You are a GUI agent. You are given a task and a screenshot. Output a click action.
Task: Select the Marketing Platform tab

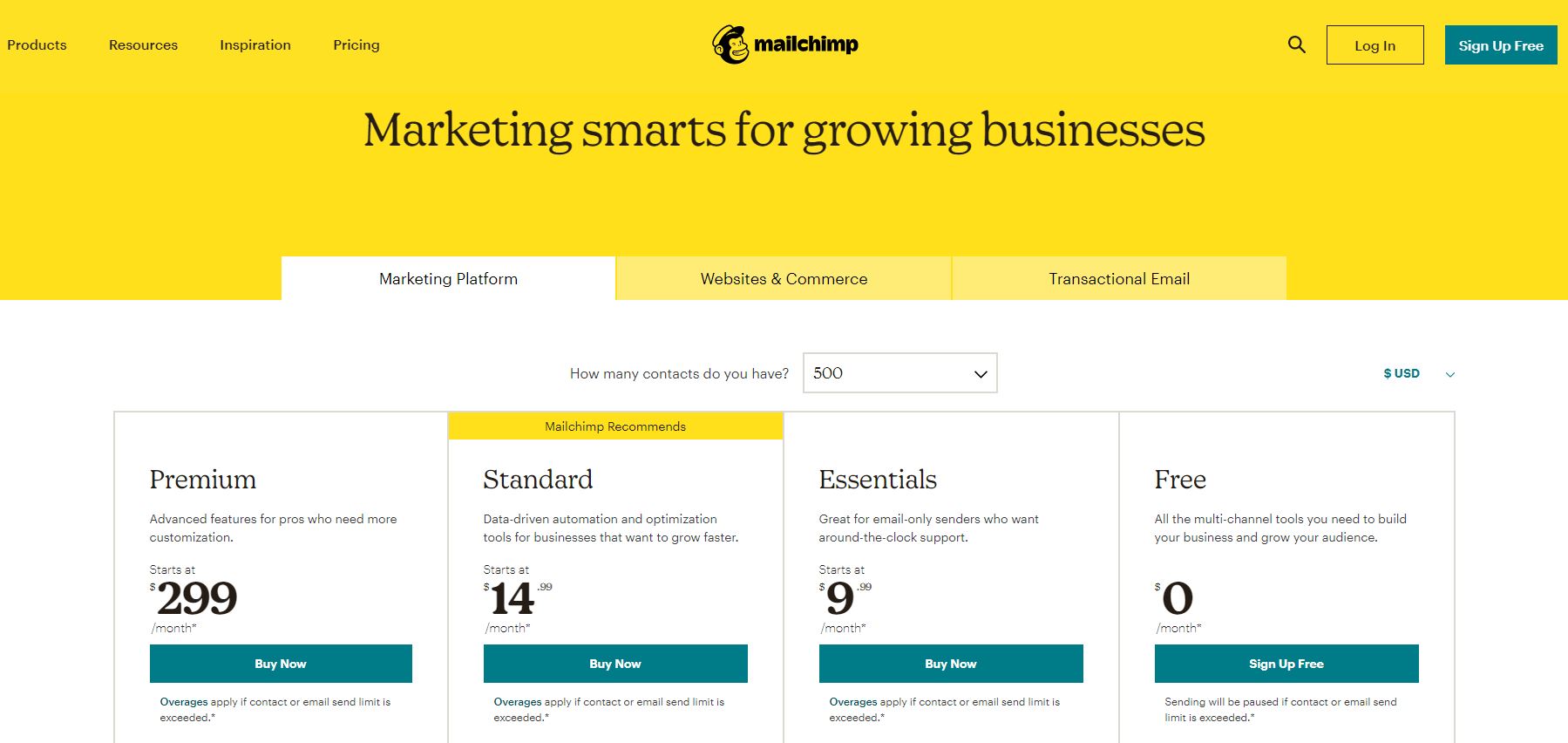point(448,278)
